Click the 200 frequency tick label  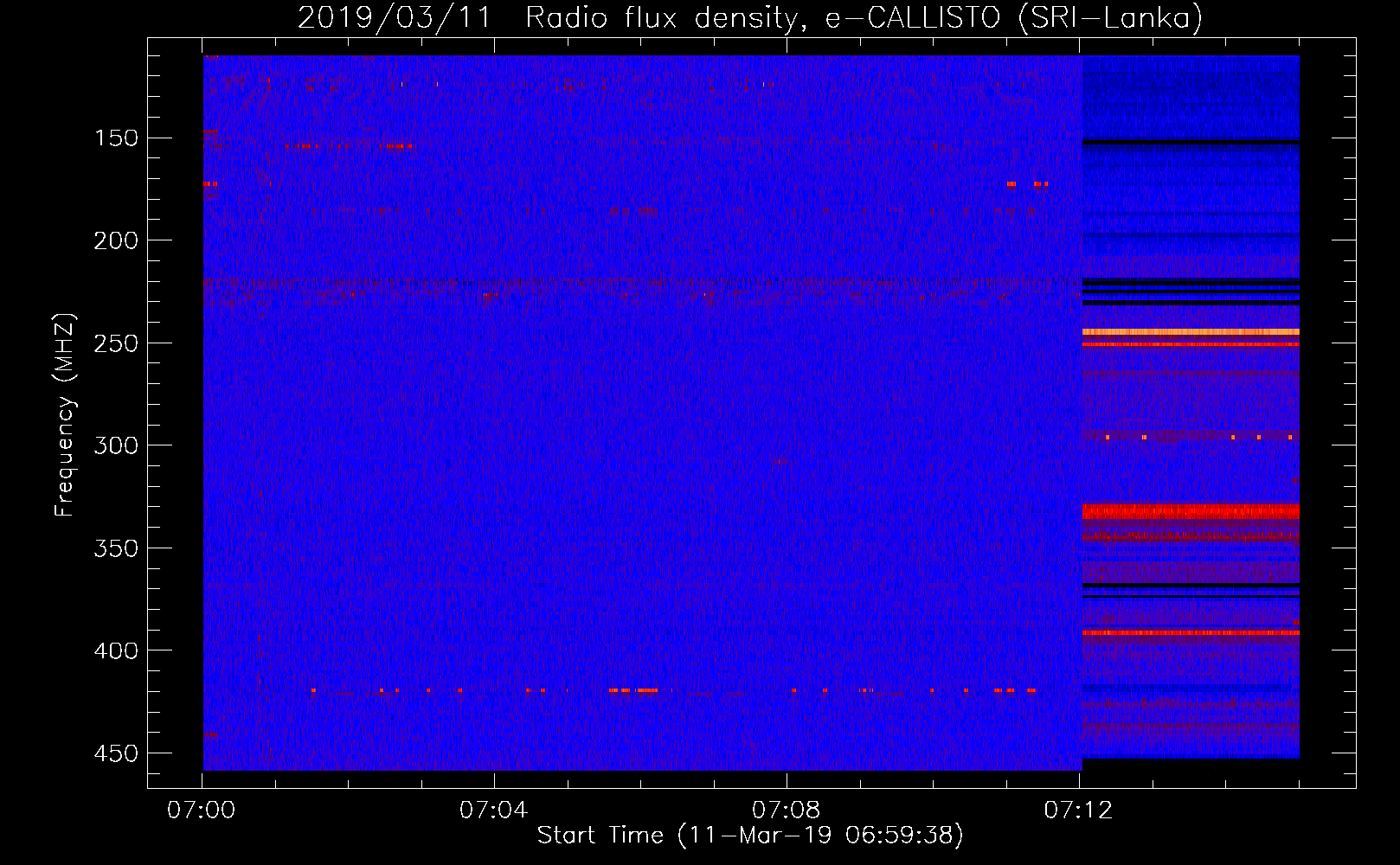(x=116, y=240)
